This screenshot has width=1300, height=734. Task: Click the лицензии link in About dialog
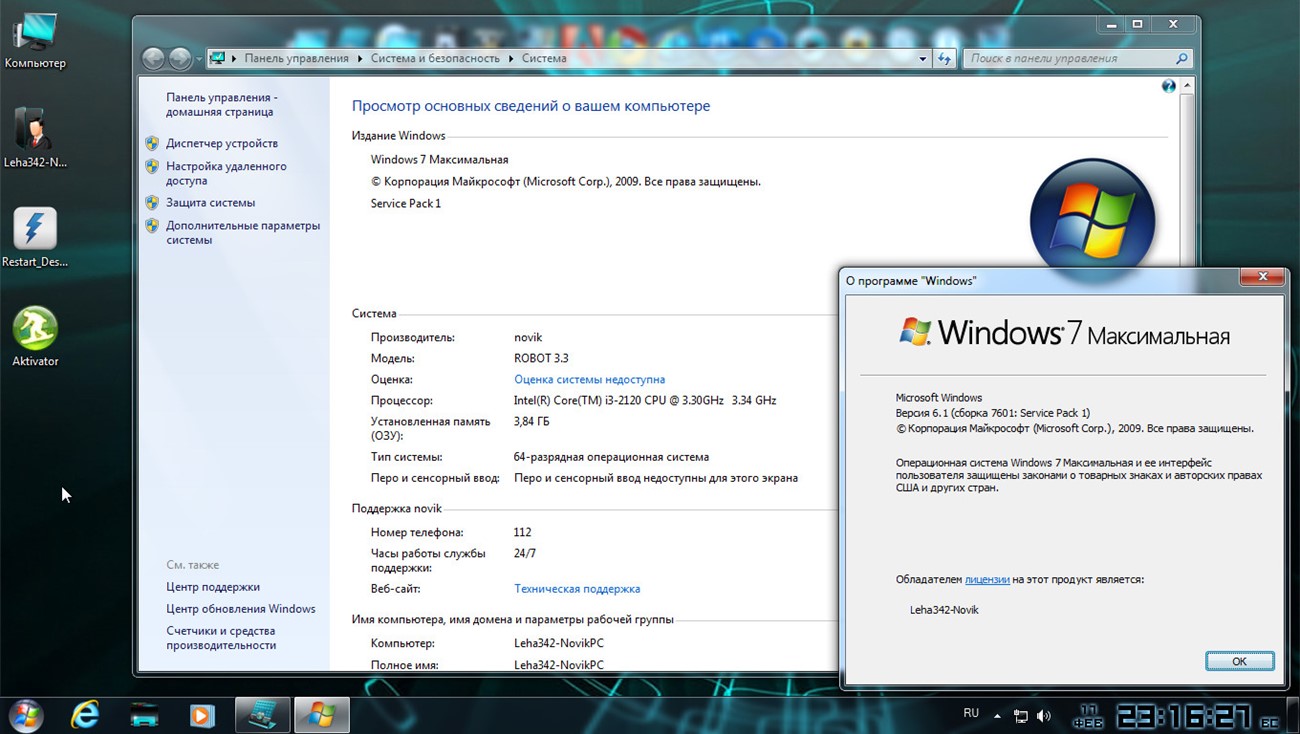(987, 580)
